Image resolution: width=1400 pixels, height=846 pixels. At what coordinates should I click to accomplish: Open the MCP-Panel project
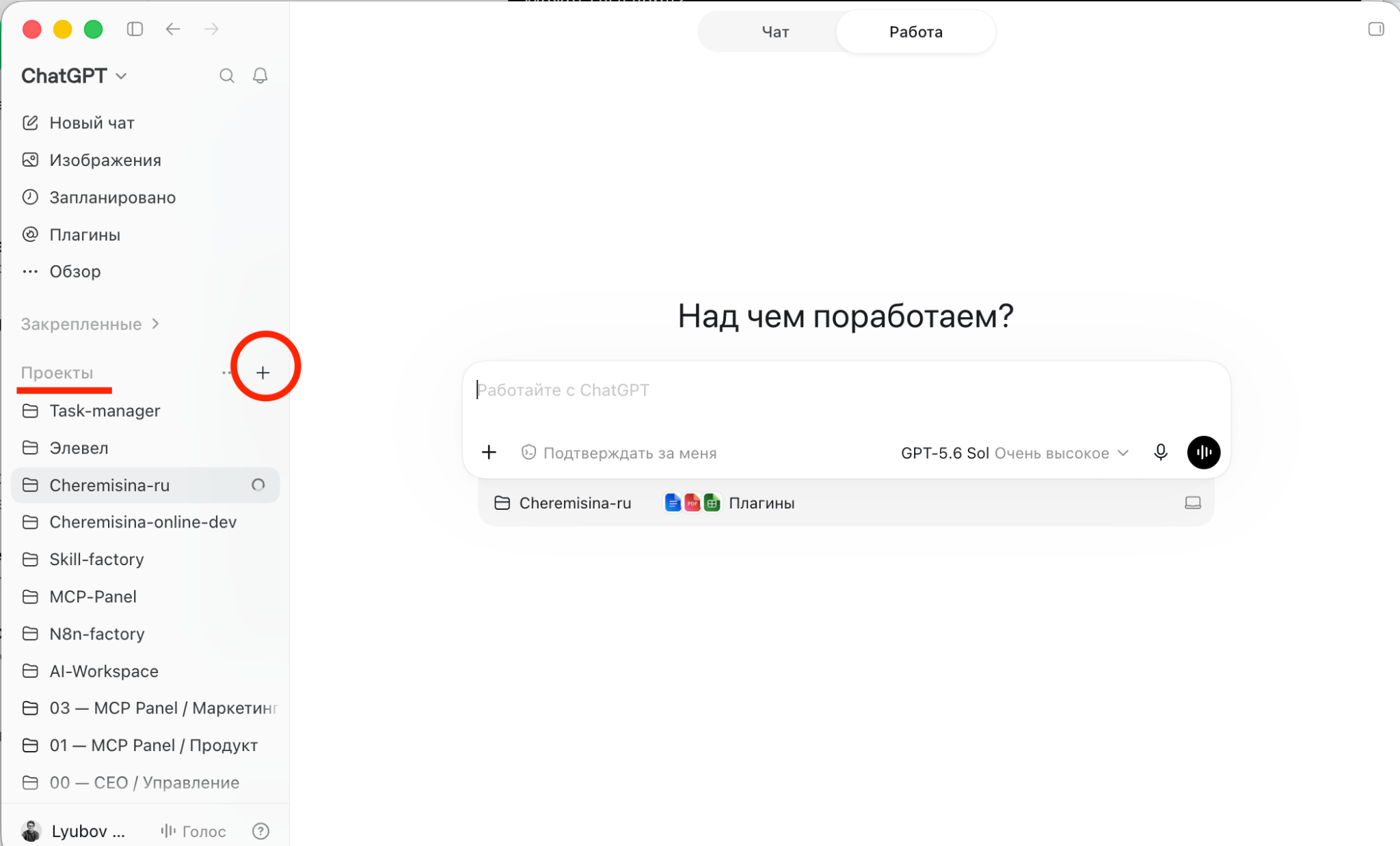click(x=146, y=597)
